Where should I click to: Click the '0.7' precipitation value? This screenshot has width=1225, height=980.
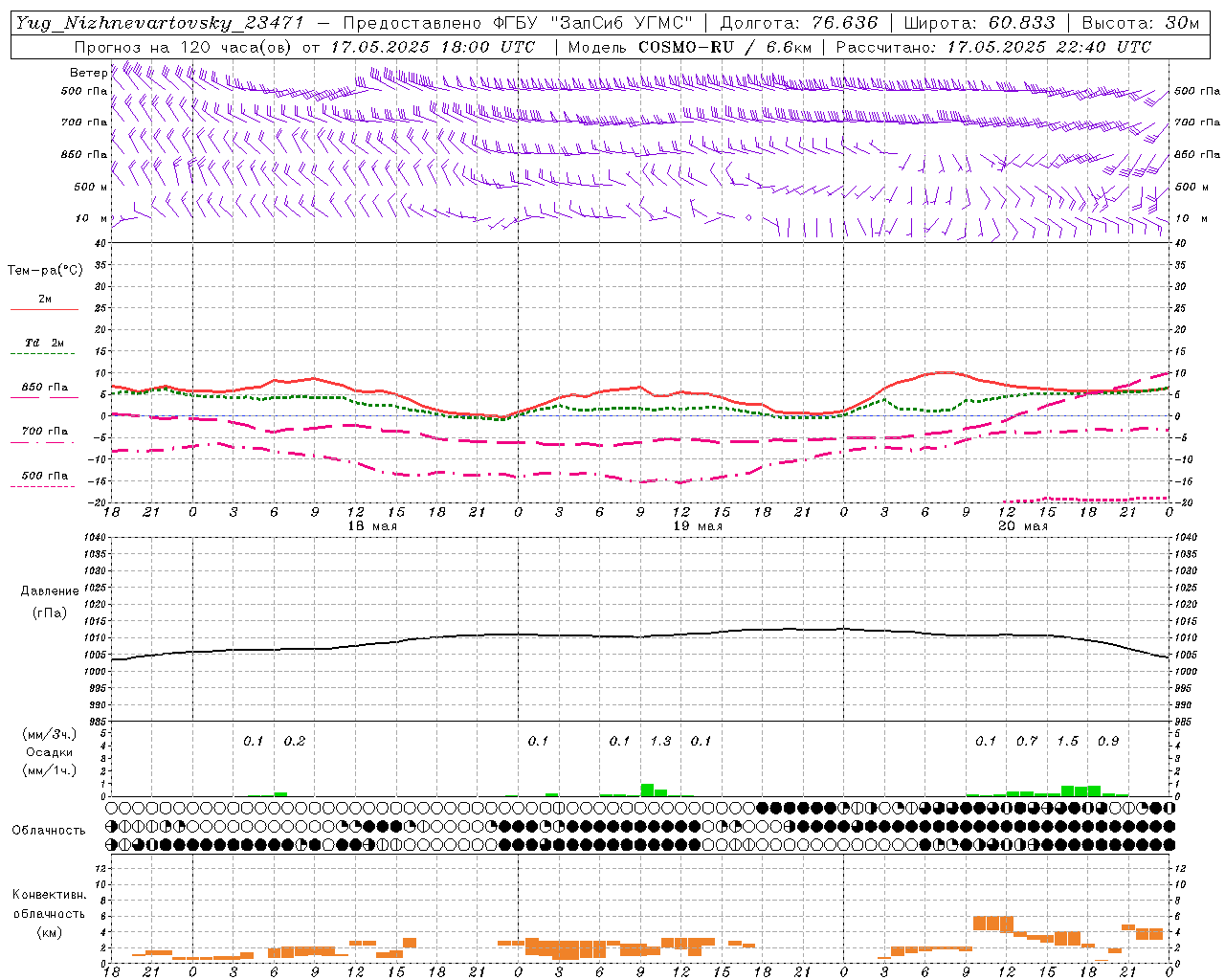pyautogui.click(x=1027, y=741)
